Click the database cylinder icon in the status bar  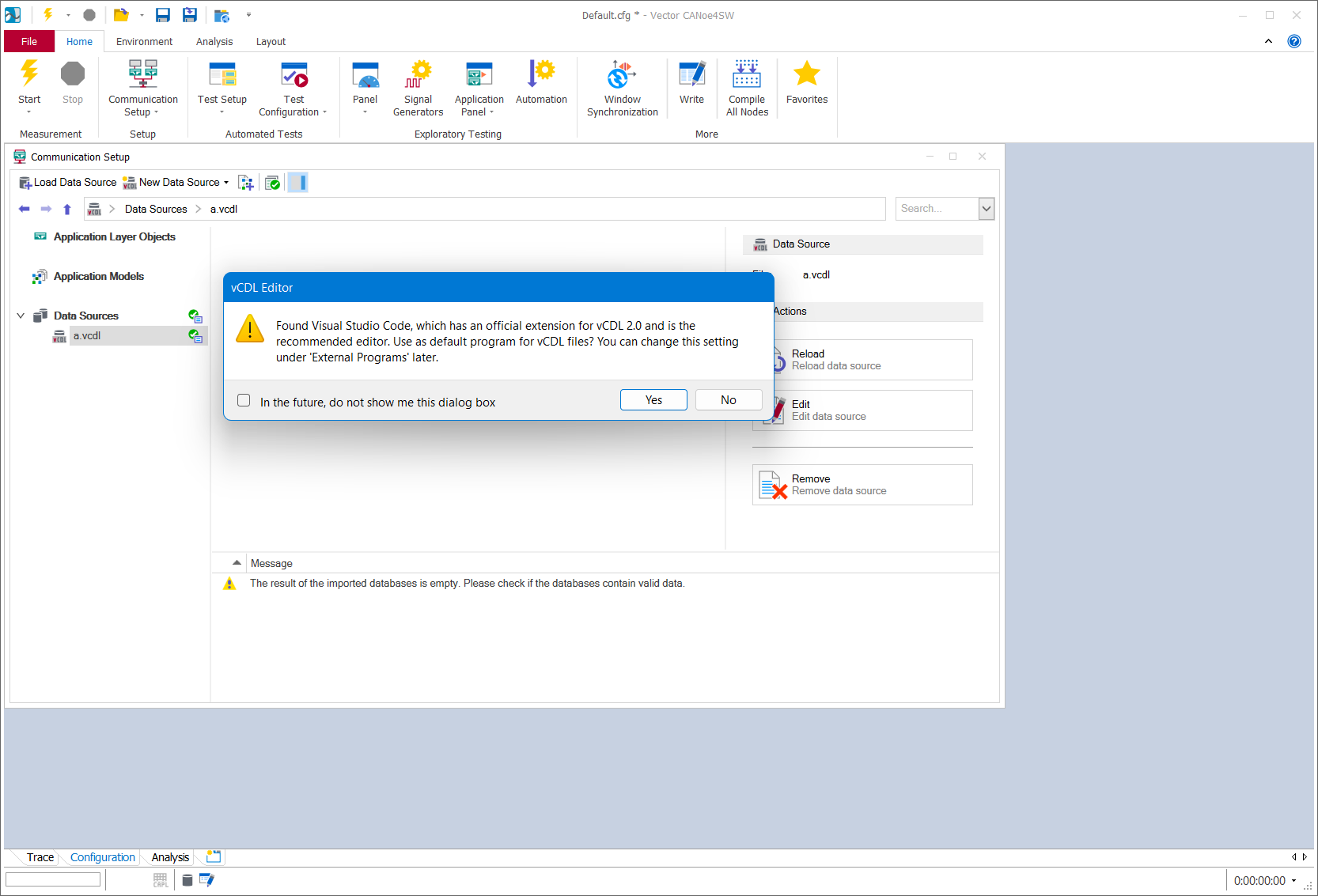(187, 880)
